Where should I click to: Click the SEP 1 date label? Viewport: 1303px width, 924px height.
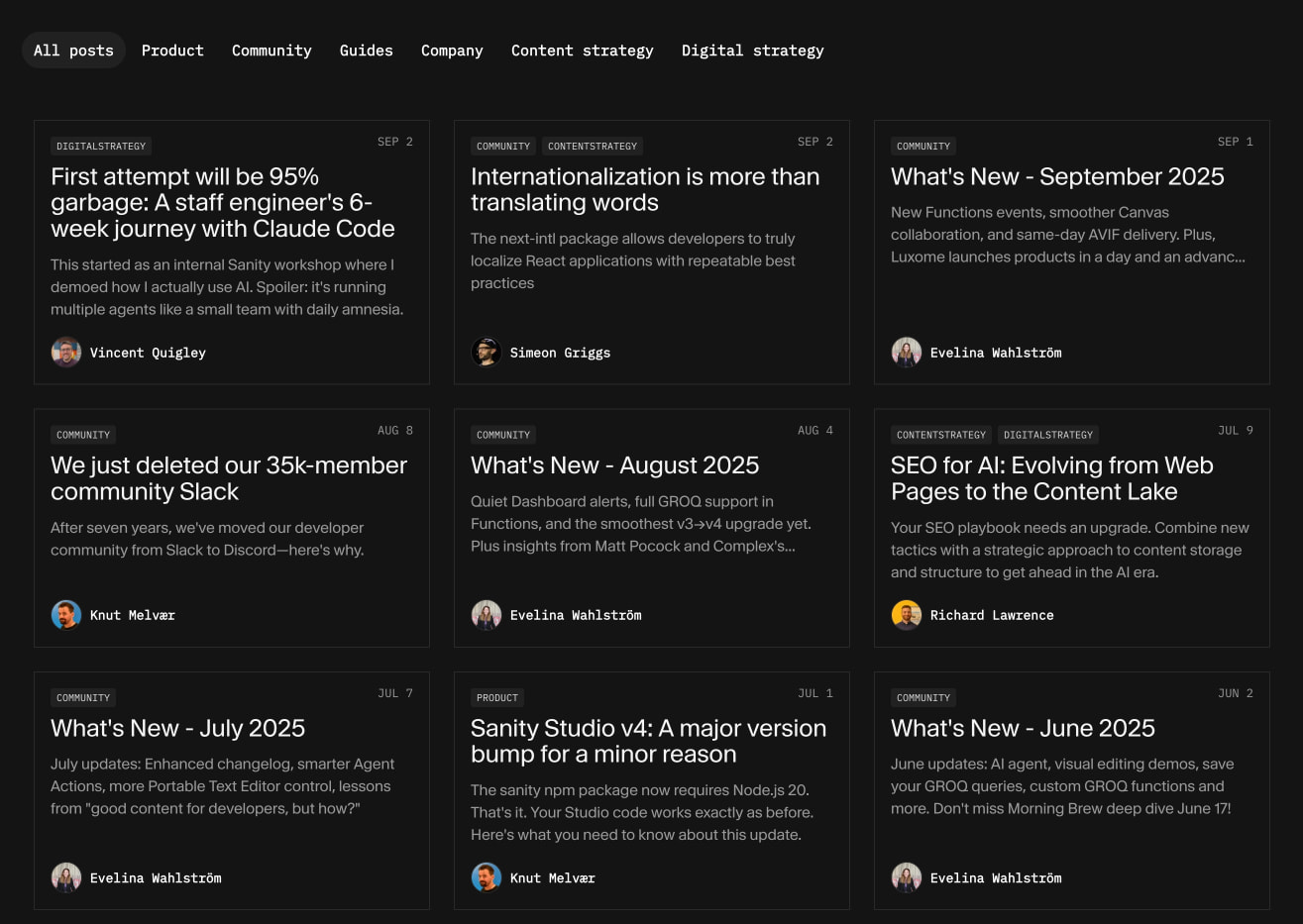pyautogui.click(x=1236, y=142)
